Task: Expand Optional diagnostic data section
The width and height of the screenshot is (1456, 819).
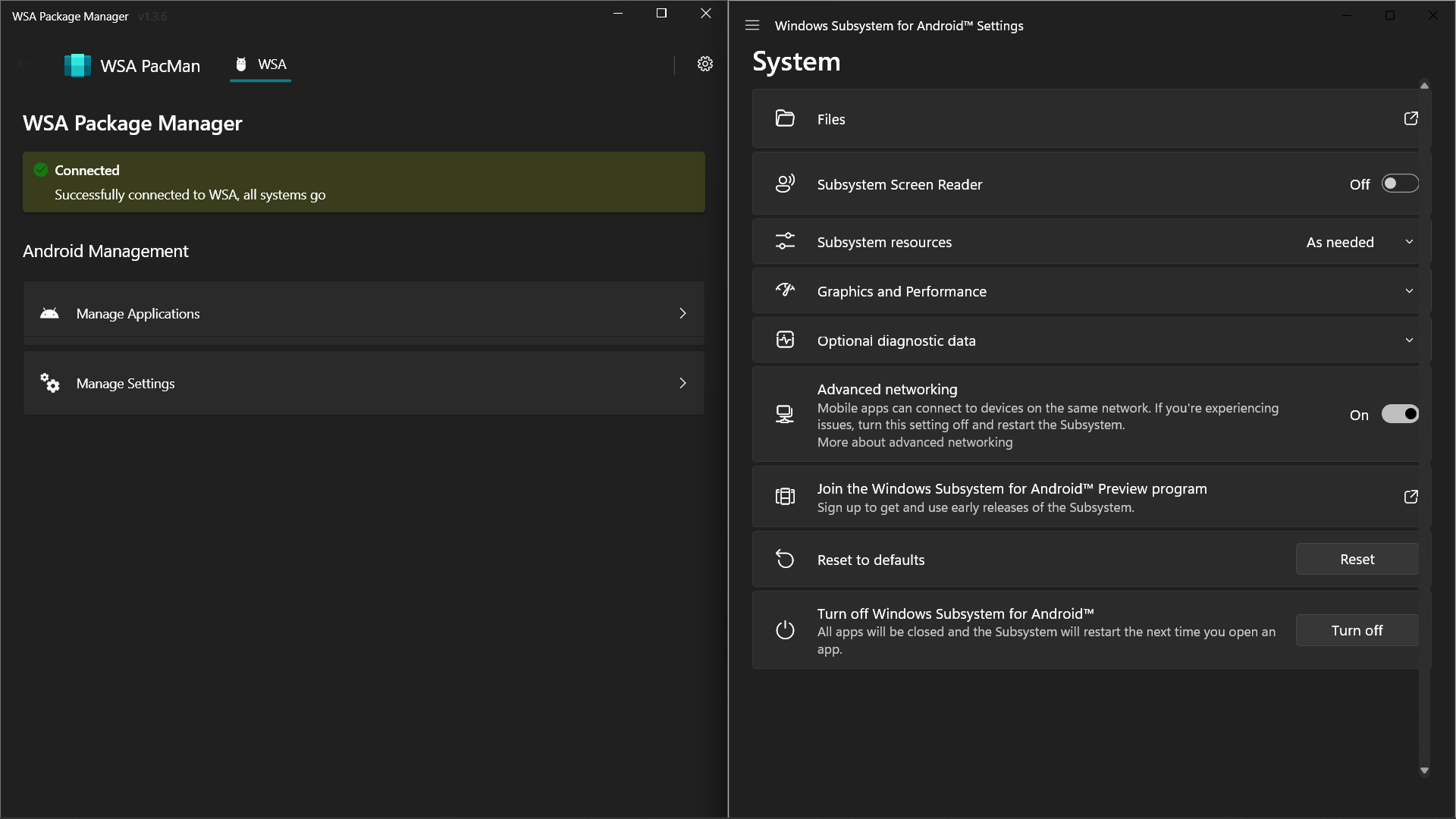Action: (x=1409, y=340)
